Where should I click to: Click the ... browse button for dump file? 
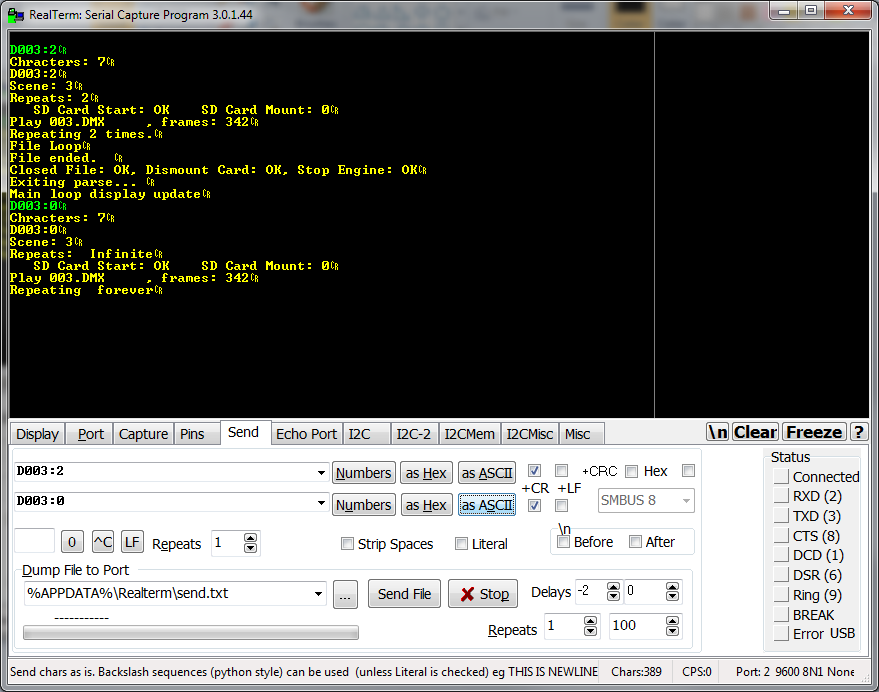(345, 594)
